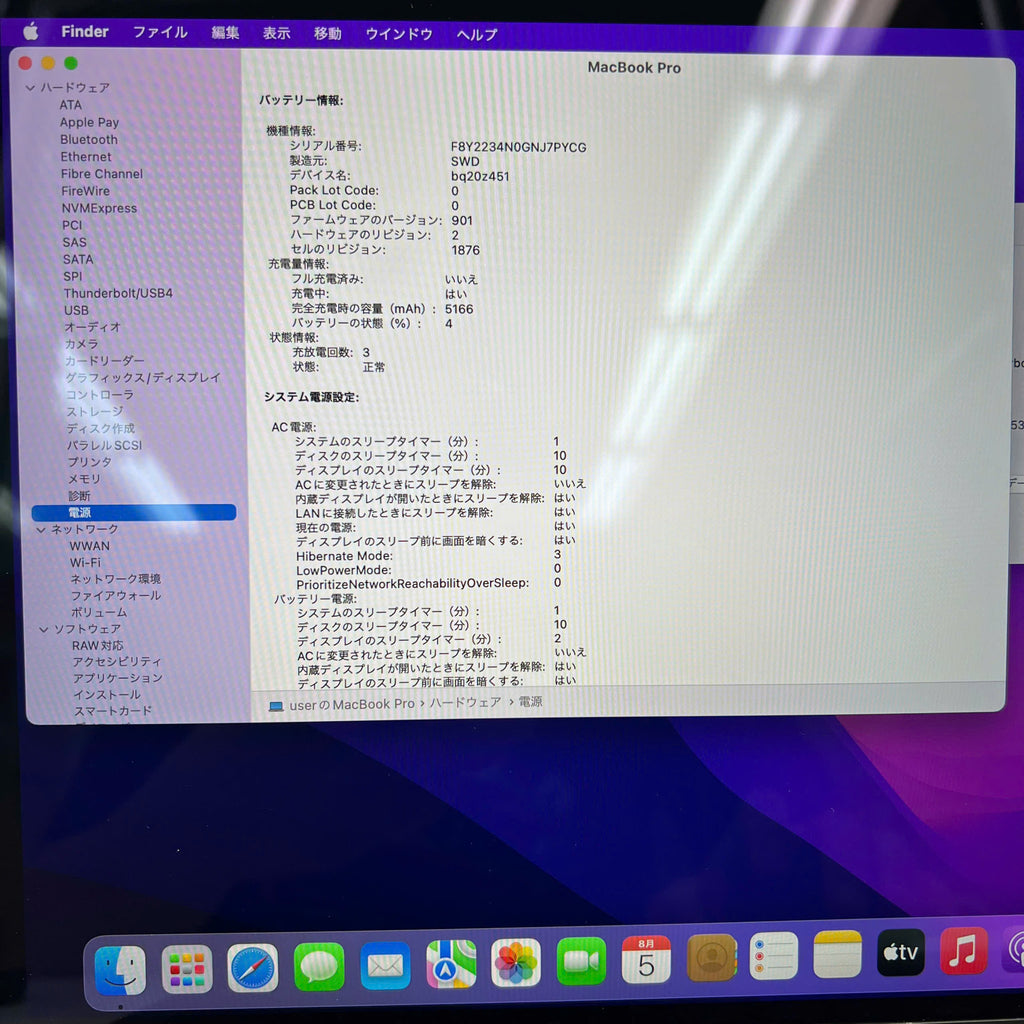Collapse the ハードウェア section
The image size is (1024, 1024).
(30, 87)
